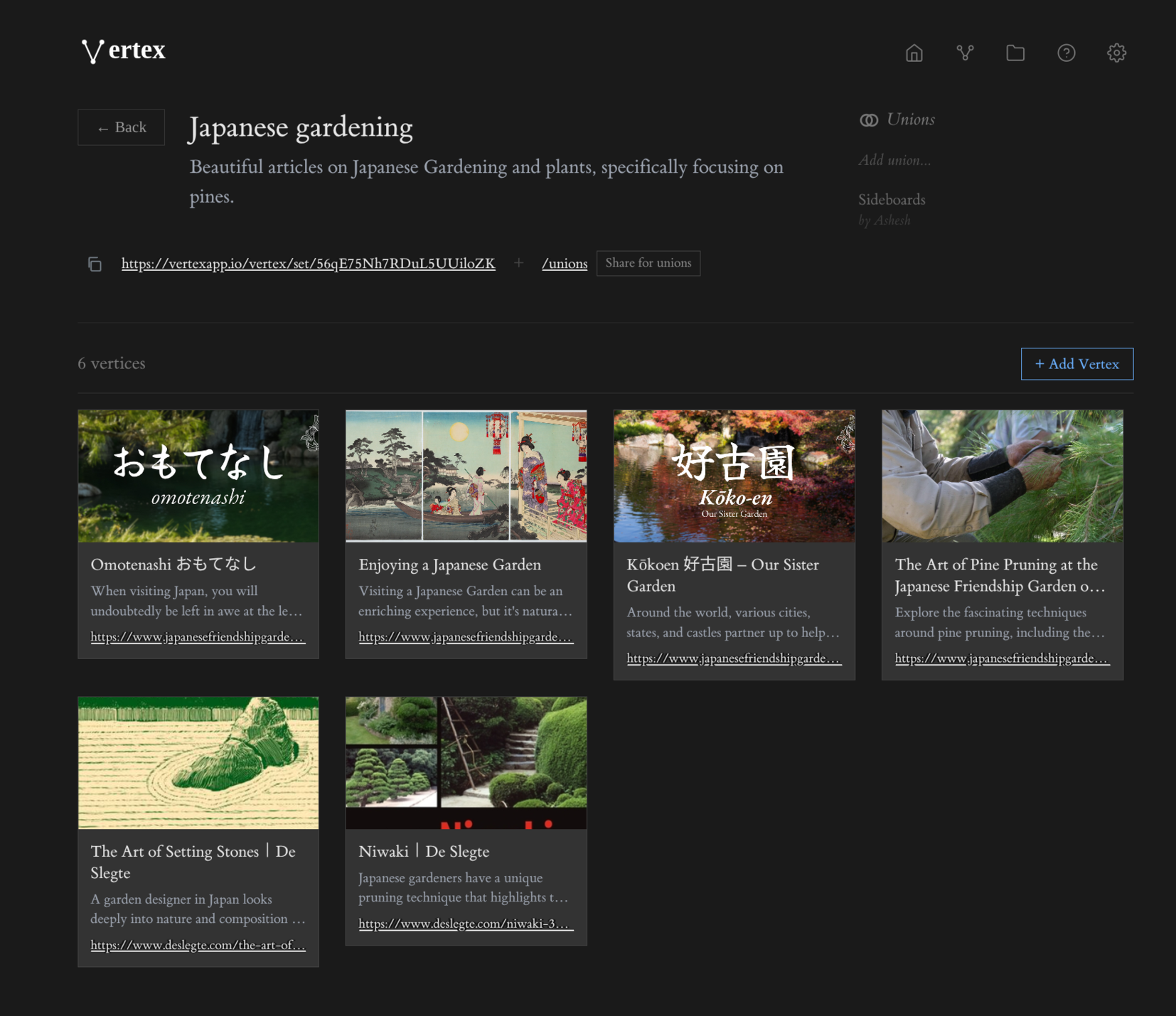Follow the URL under Omotenashi card
Screen dimensions: 1176x1016
[x=198, y=637]
